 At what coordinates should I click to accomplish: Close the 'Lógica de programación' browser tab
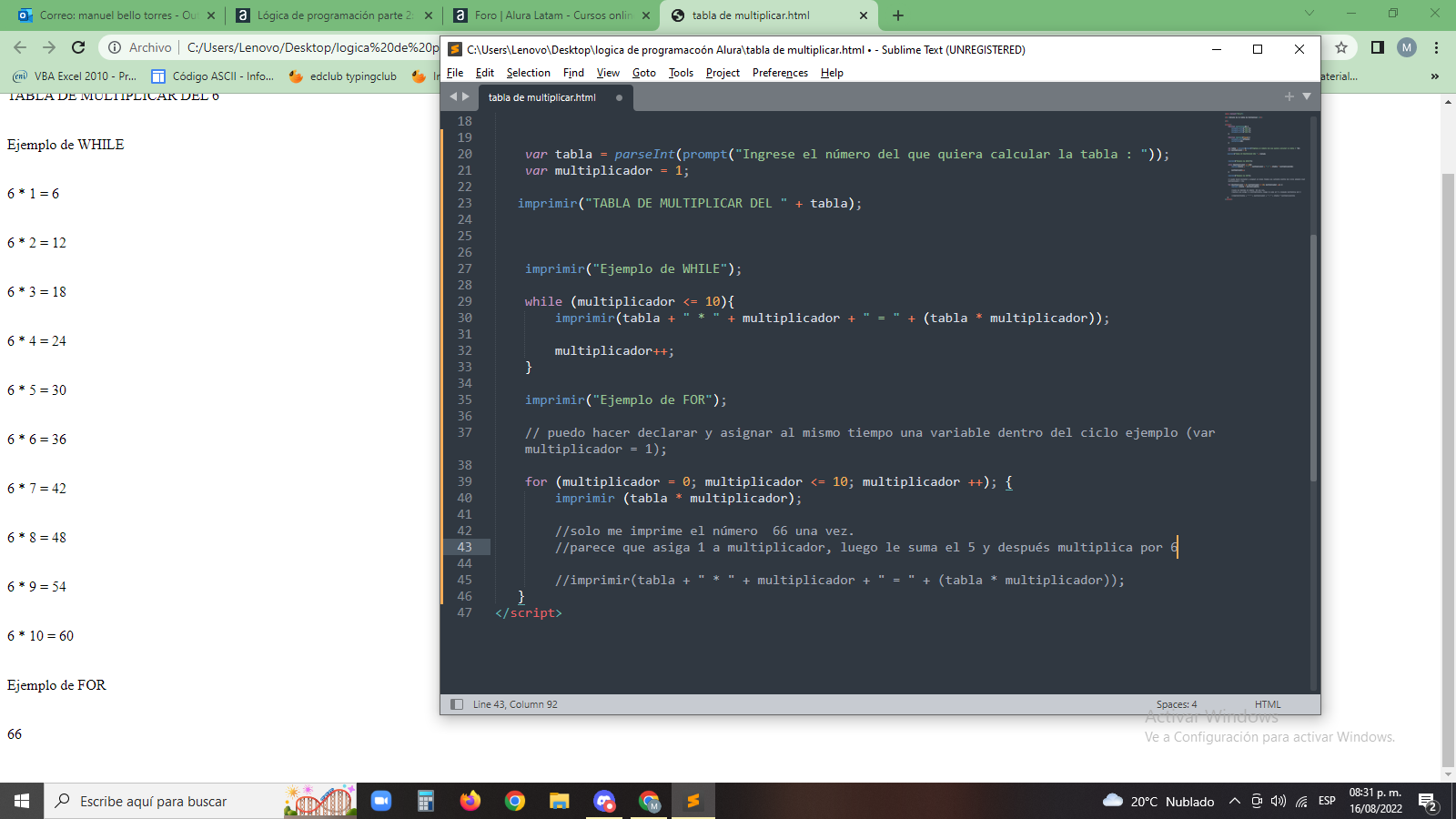pos(429,15)
